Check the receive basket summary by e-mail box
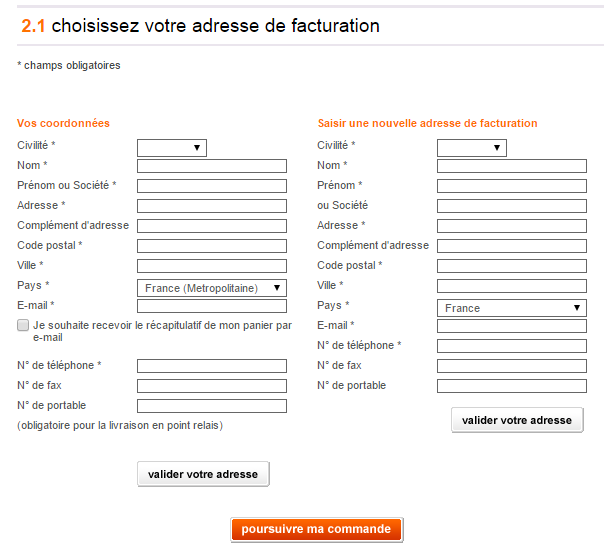Screen dimensions: 604x554 [23, 325]
